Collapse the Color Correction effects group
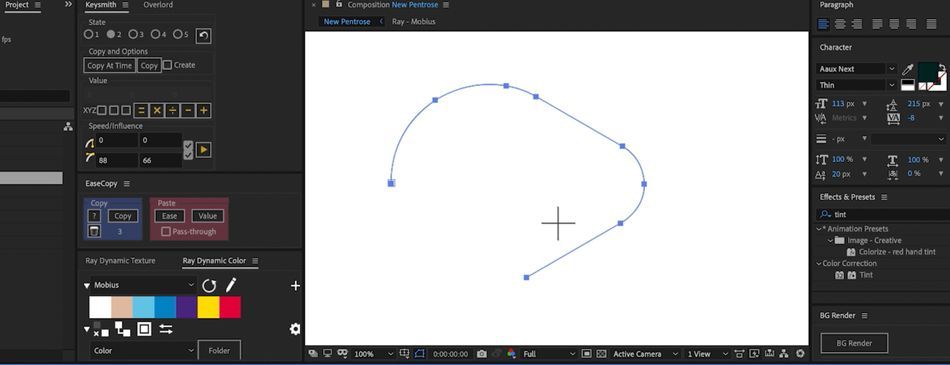 pyautogui.click(x=819, y=264)
